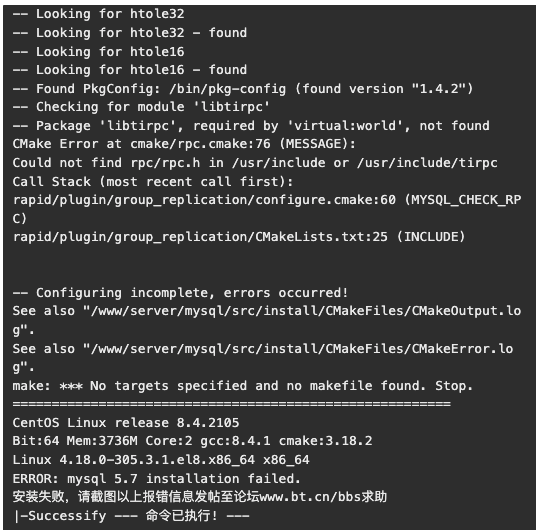This screenshot has width=536, height=530.
Task: Click the 'Package libtirpc not found' line
Action: coord(251,126)
